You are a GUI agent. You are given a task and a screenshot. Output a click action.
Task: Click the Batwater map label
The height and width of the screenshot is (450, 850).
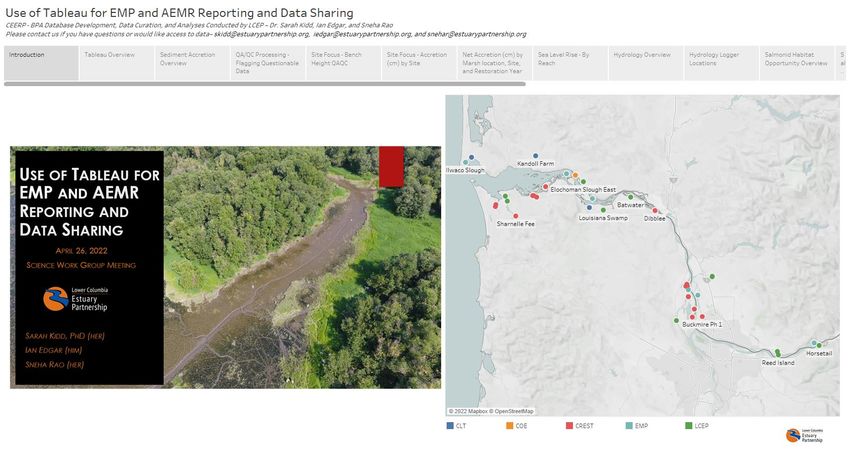pos(630,205)
